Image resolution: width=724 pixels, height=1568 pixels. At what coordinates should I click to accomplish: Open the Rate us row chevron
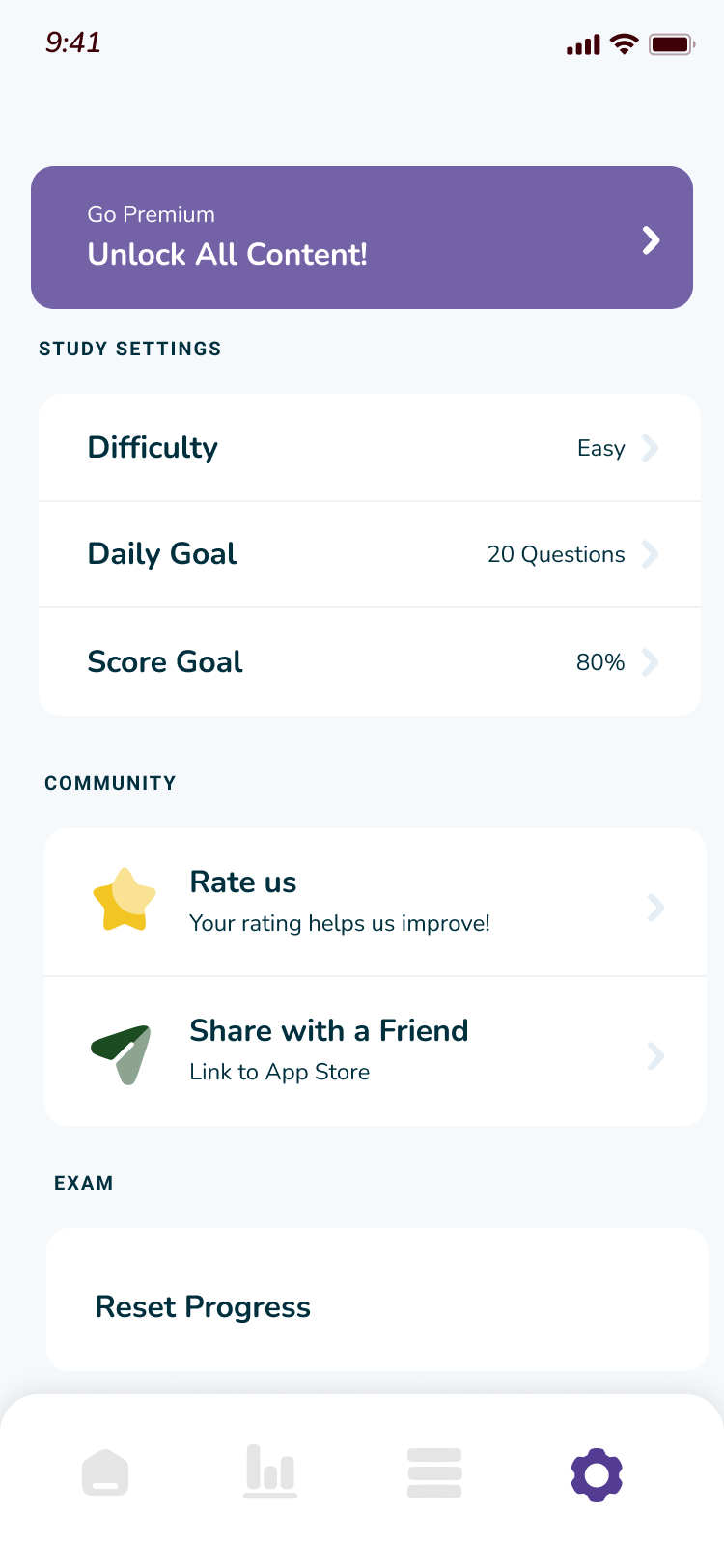click(656, 908)
